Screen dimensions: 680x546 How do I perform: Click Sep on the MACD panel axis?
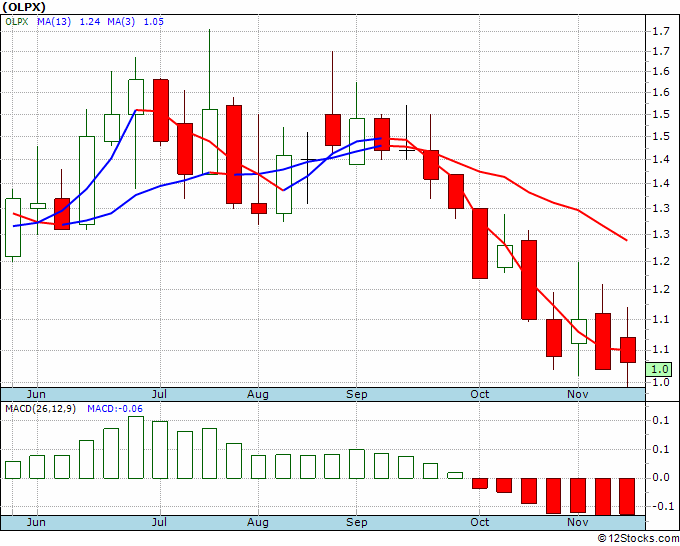pyautogui.click(x=356, y=522)
